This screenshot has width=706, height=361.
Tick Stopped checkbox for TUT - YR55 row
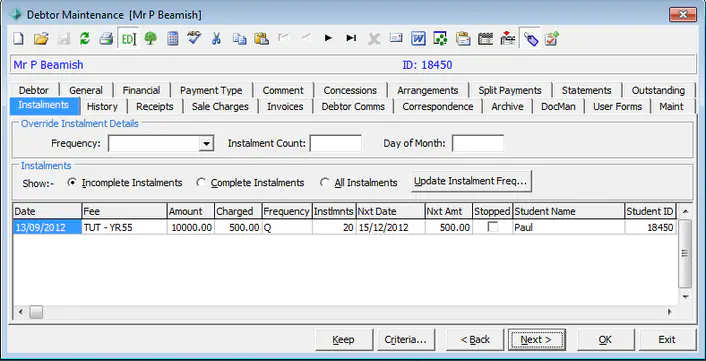[493, 227]
